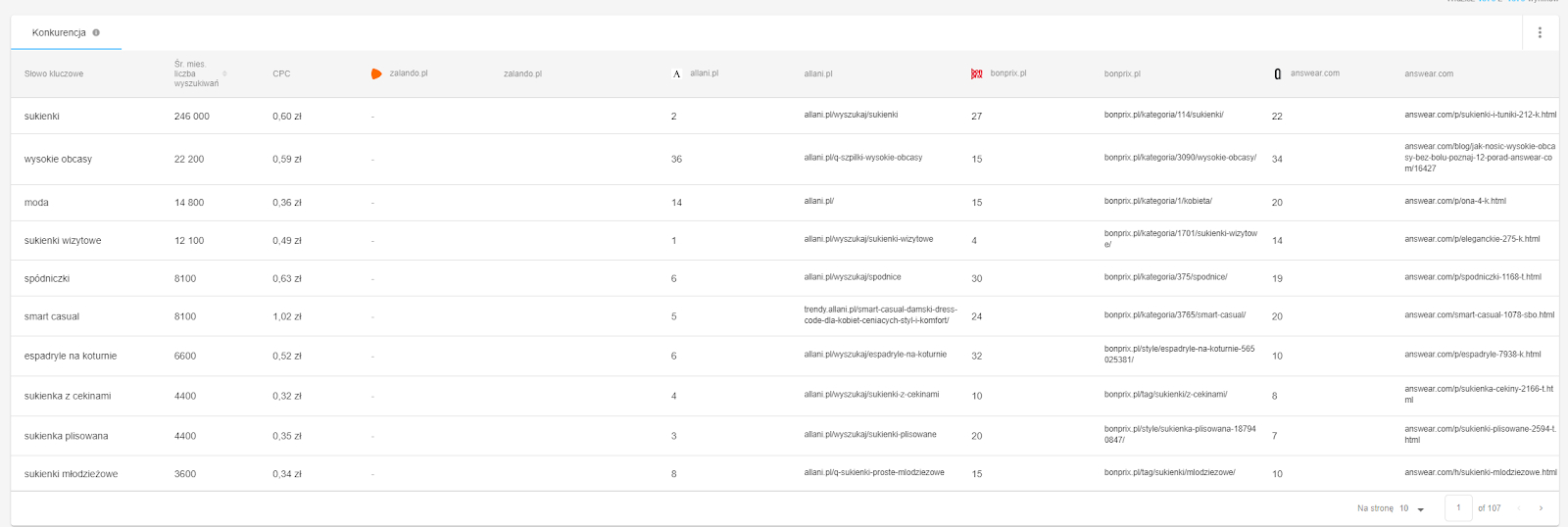Open answear.com/p/spodniczki-1168-t.html URL
This screenshot has width=1568, height=527.
coord(1473,276)
